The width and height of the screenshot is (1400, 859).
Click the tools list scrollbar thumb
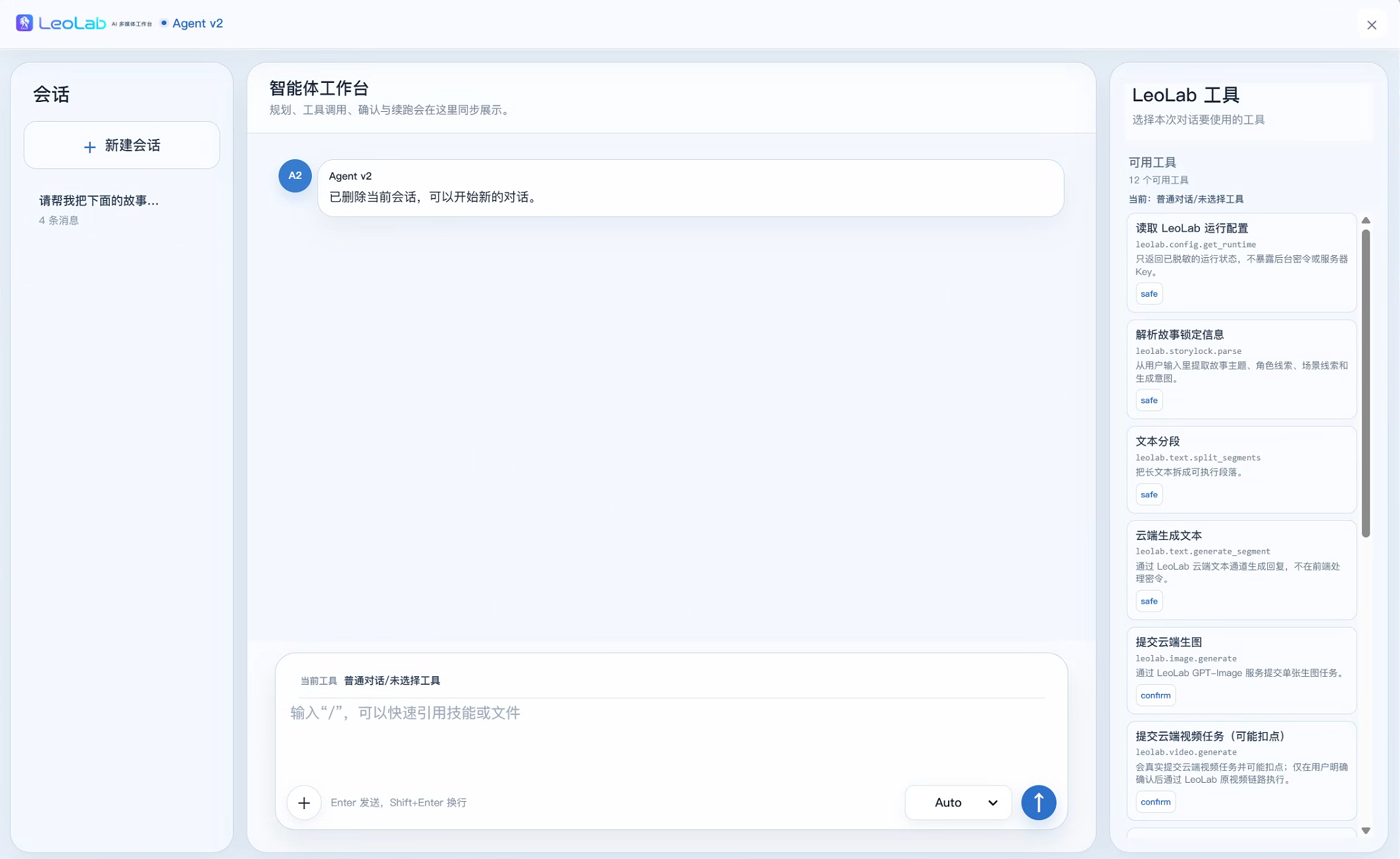pos(1366,383)
